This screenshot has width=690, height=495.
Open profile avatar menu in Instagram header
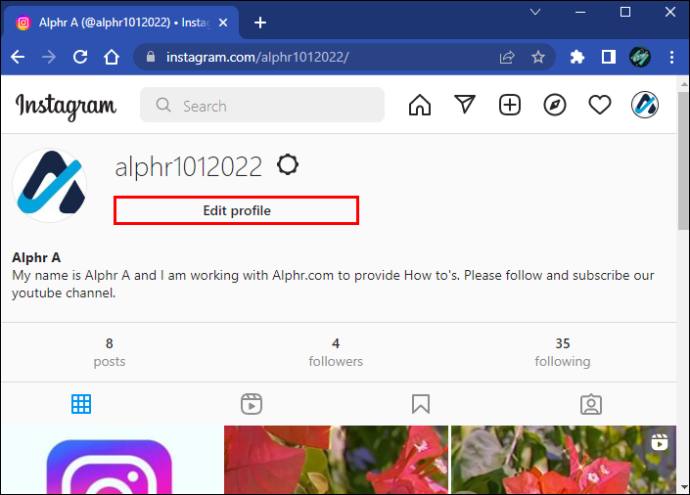[645, 105]
